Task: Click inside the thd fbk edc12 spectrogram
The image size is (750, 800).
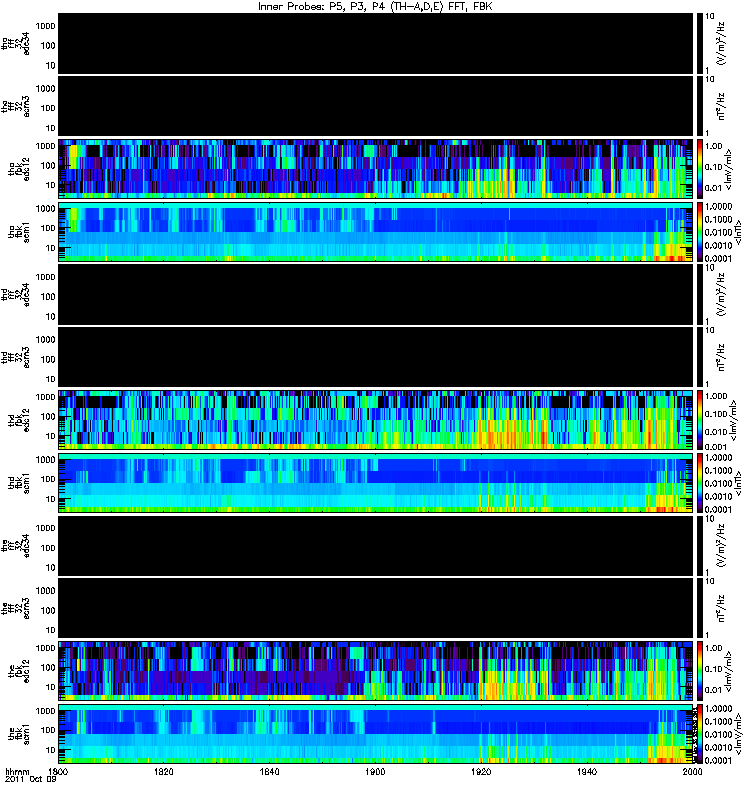Action: [376, 420]
